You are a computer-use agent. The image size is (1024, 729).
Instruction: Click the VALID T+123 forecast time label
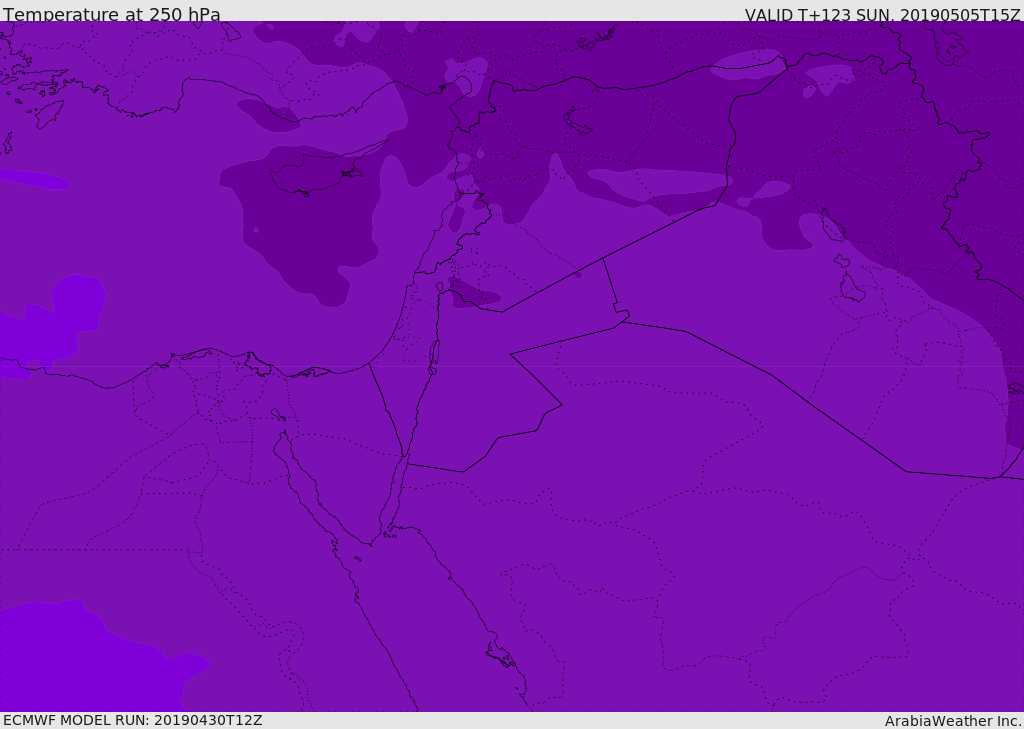click(x=882, y=14)
